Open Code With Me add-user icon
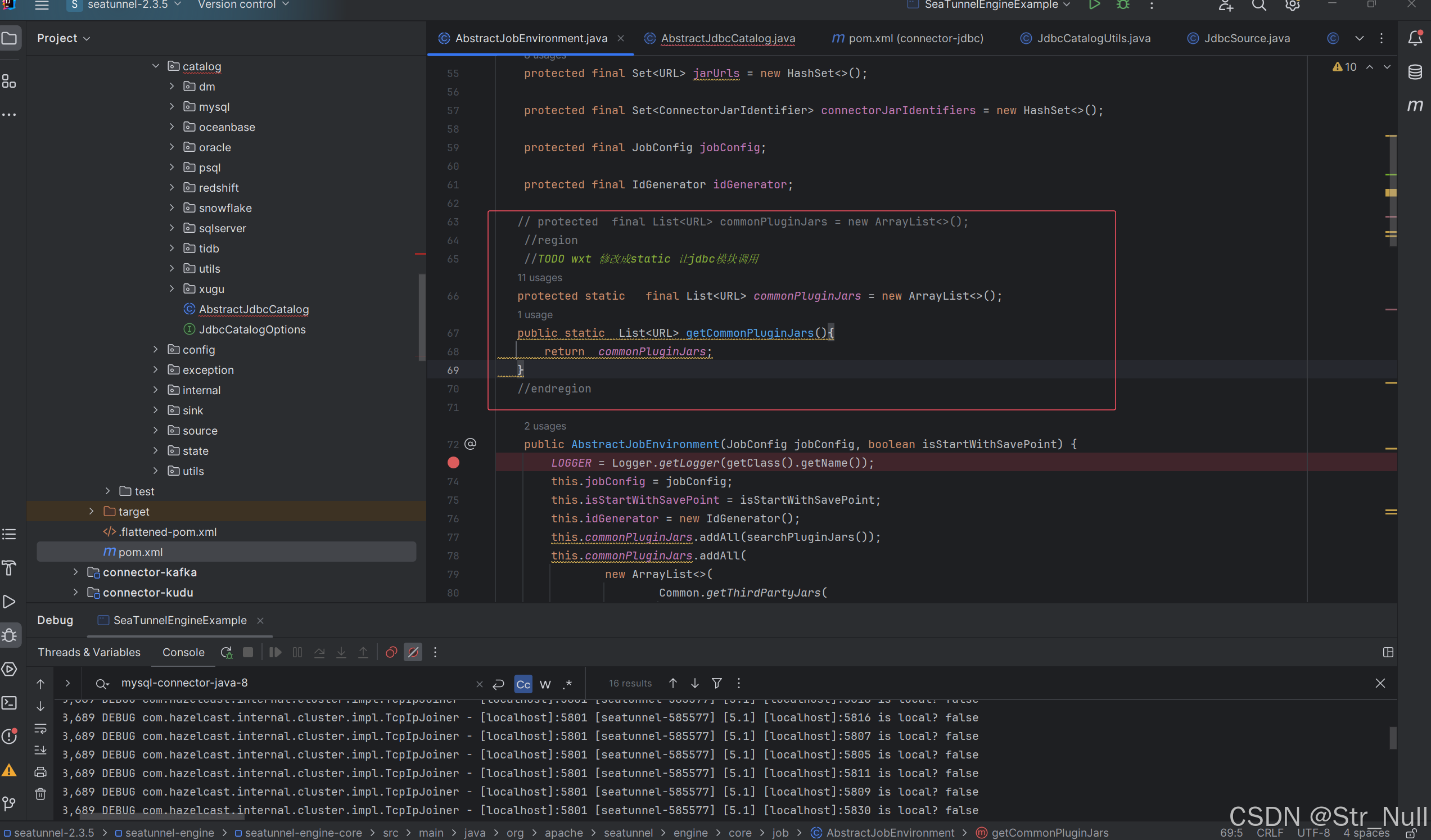 click(x=1225, y=5)
